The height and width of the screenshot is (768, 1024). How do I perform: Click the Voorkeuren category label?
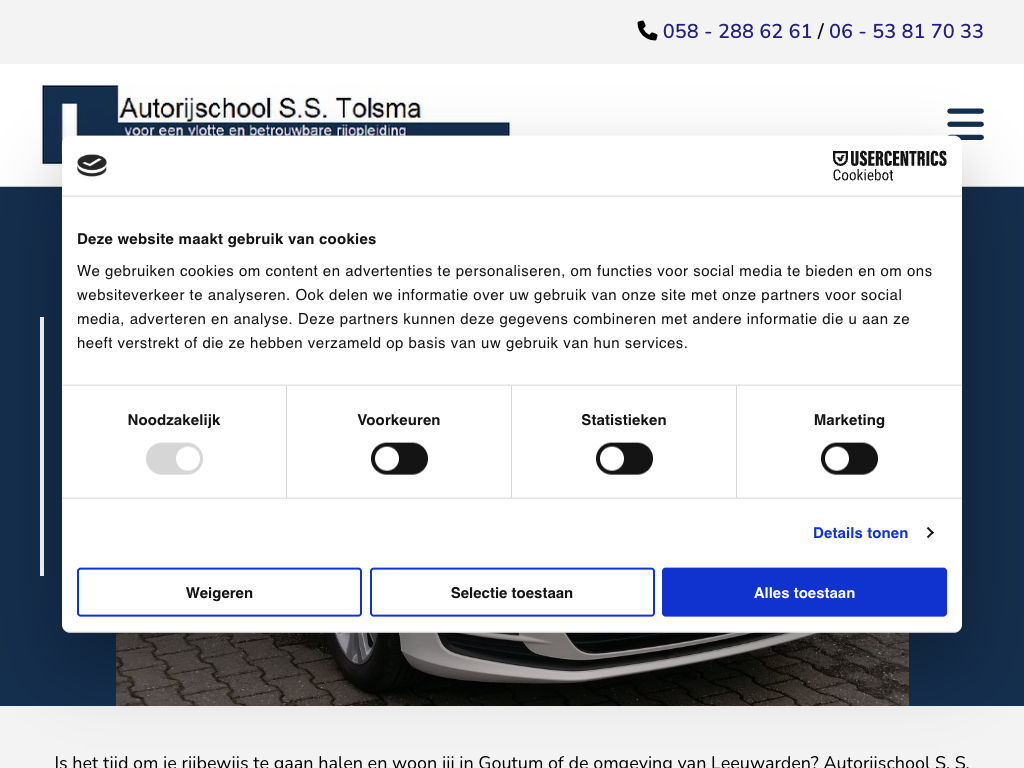click(399, 420)
